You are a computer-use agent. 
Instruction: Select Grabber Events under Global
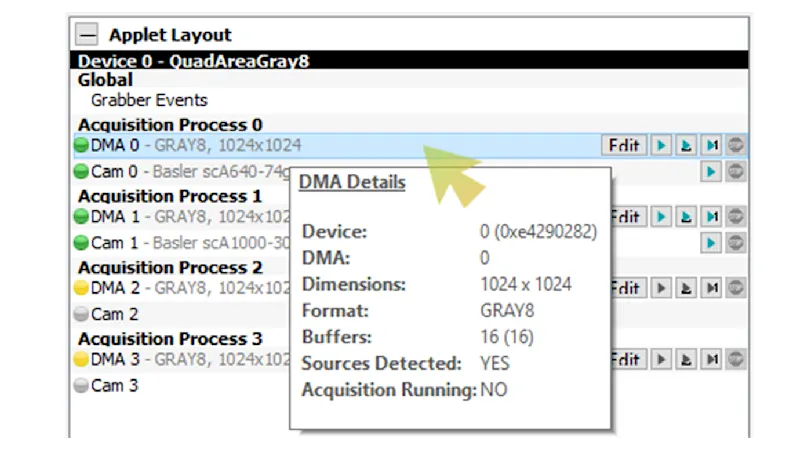[x=149, y=100]
